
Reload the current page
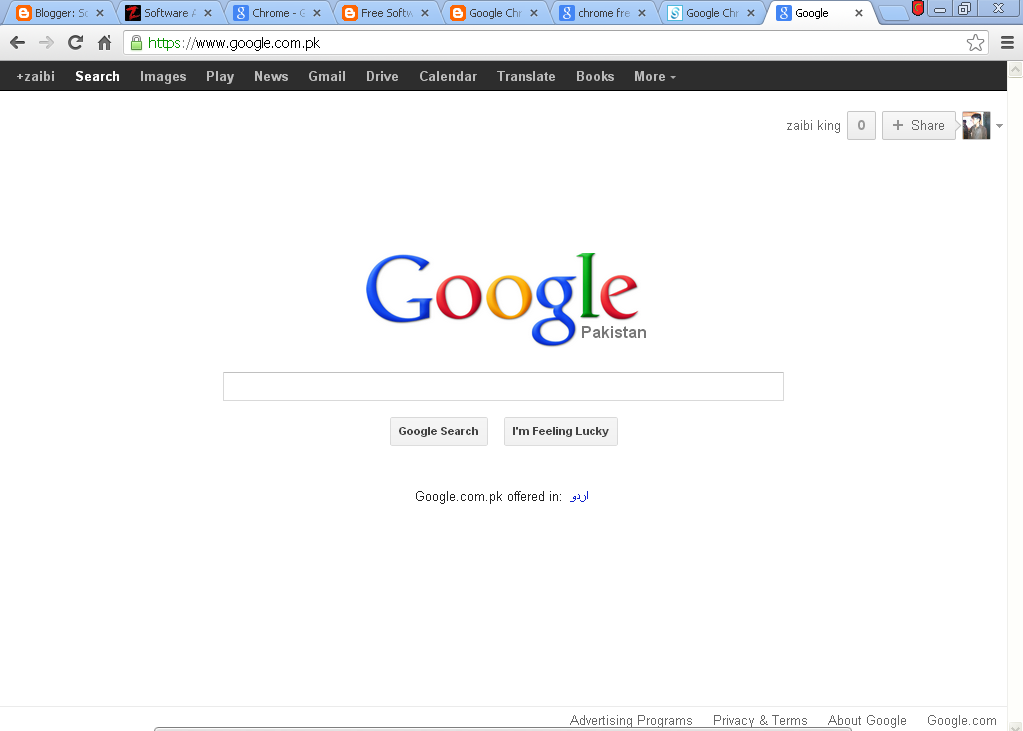tap(76, 43)
